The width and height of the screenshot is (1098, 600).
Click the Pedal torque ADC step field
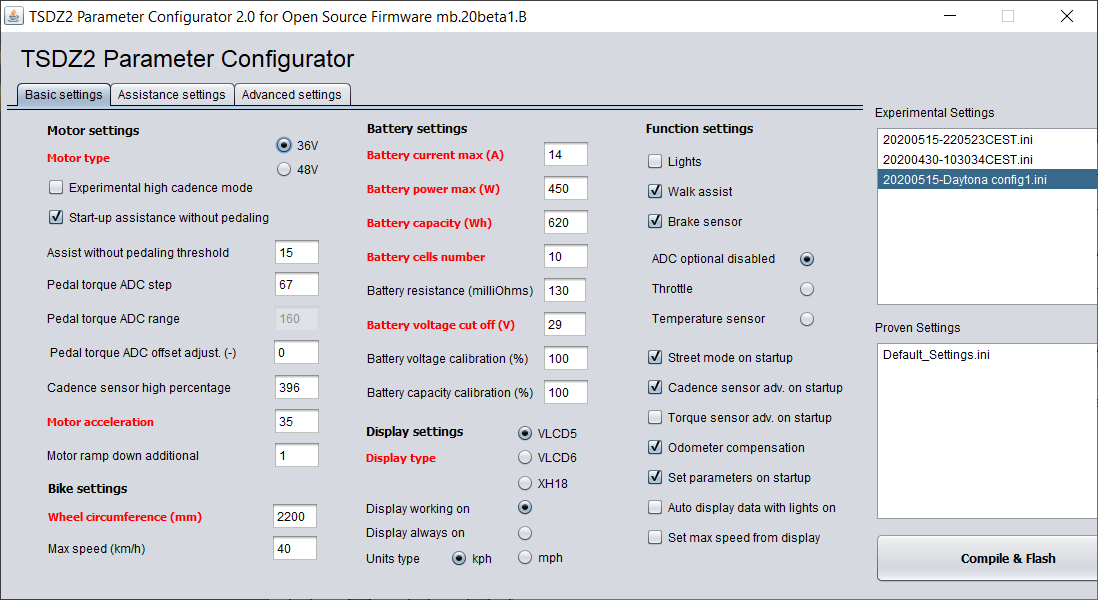tap(297, 284)
